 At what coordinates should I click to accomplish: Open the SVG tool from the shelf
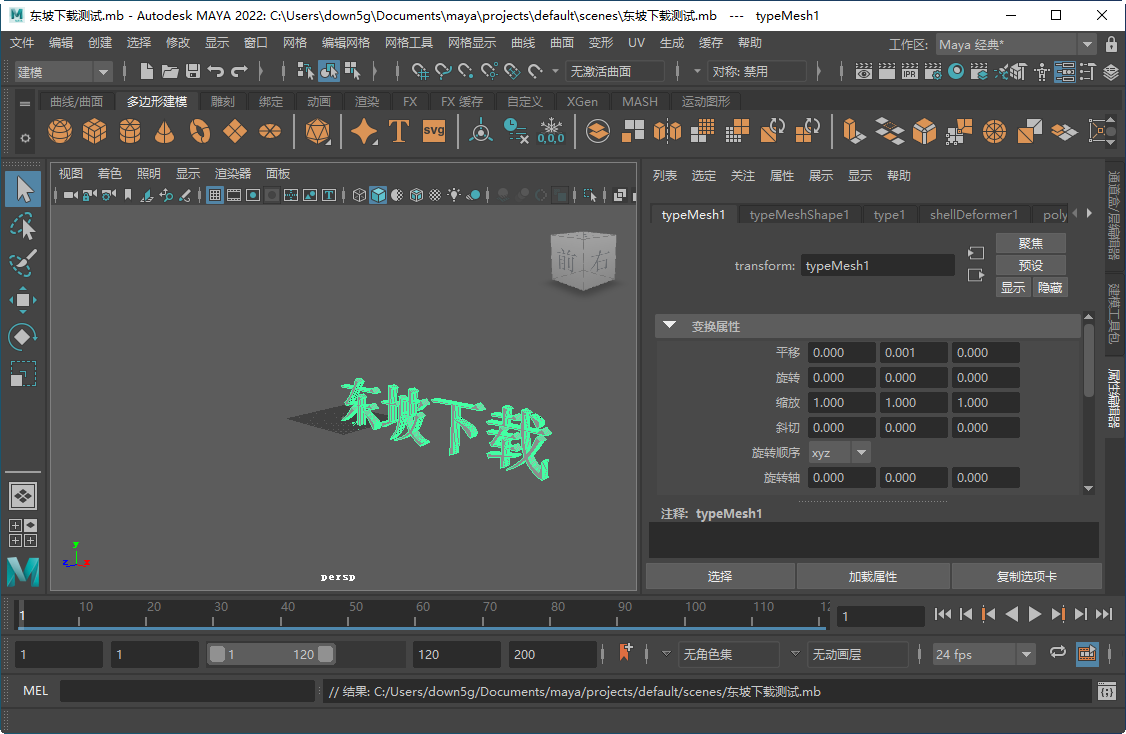click(432, 131)
